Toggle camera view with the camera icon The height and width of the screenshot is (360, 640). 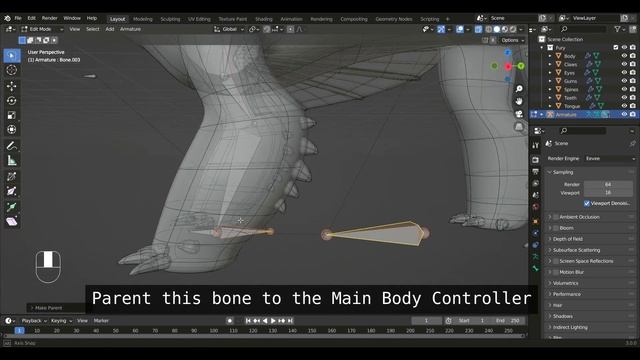coord(519,114)
